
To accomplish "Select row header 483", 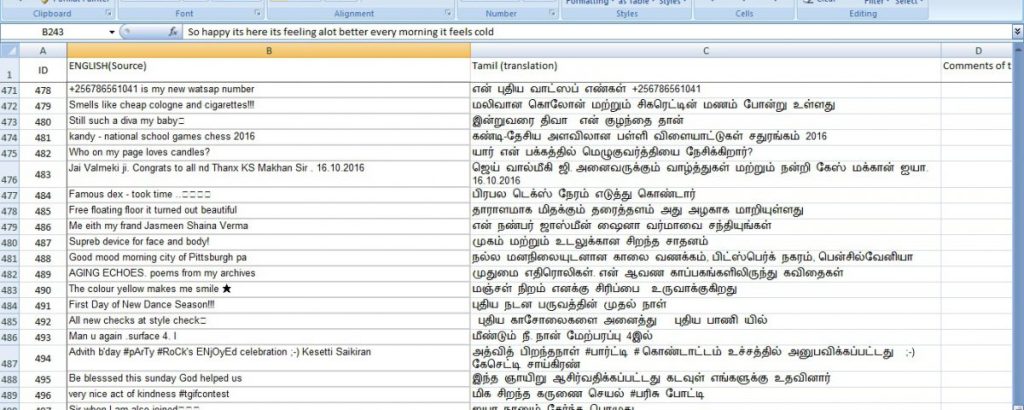I will tap(10, 289).
